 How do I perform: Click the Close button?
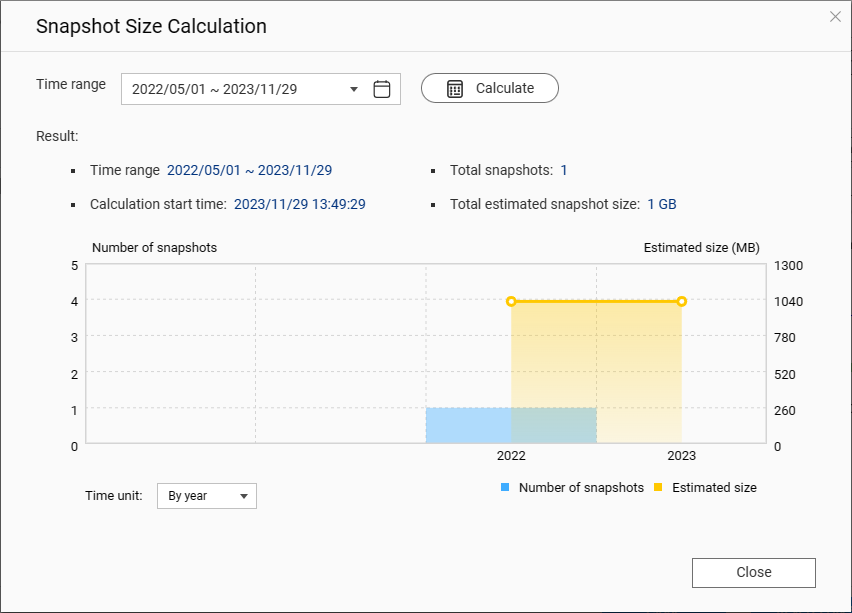point(753,572)
